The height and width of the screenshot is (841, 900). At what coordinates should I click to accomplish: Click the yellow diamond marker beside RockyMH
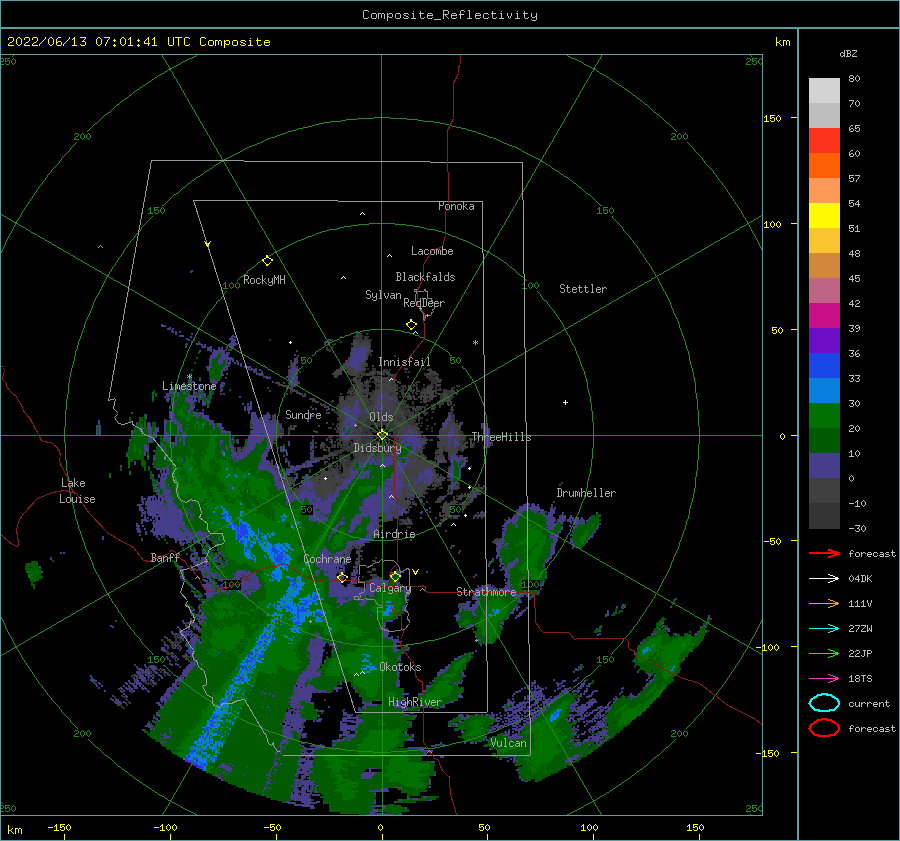click(267, 261)
